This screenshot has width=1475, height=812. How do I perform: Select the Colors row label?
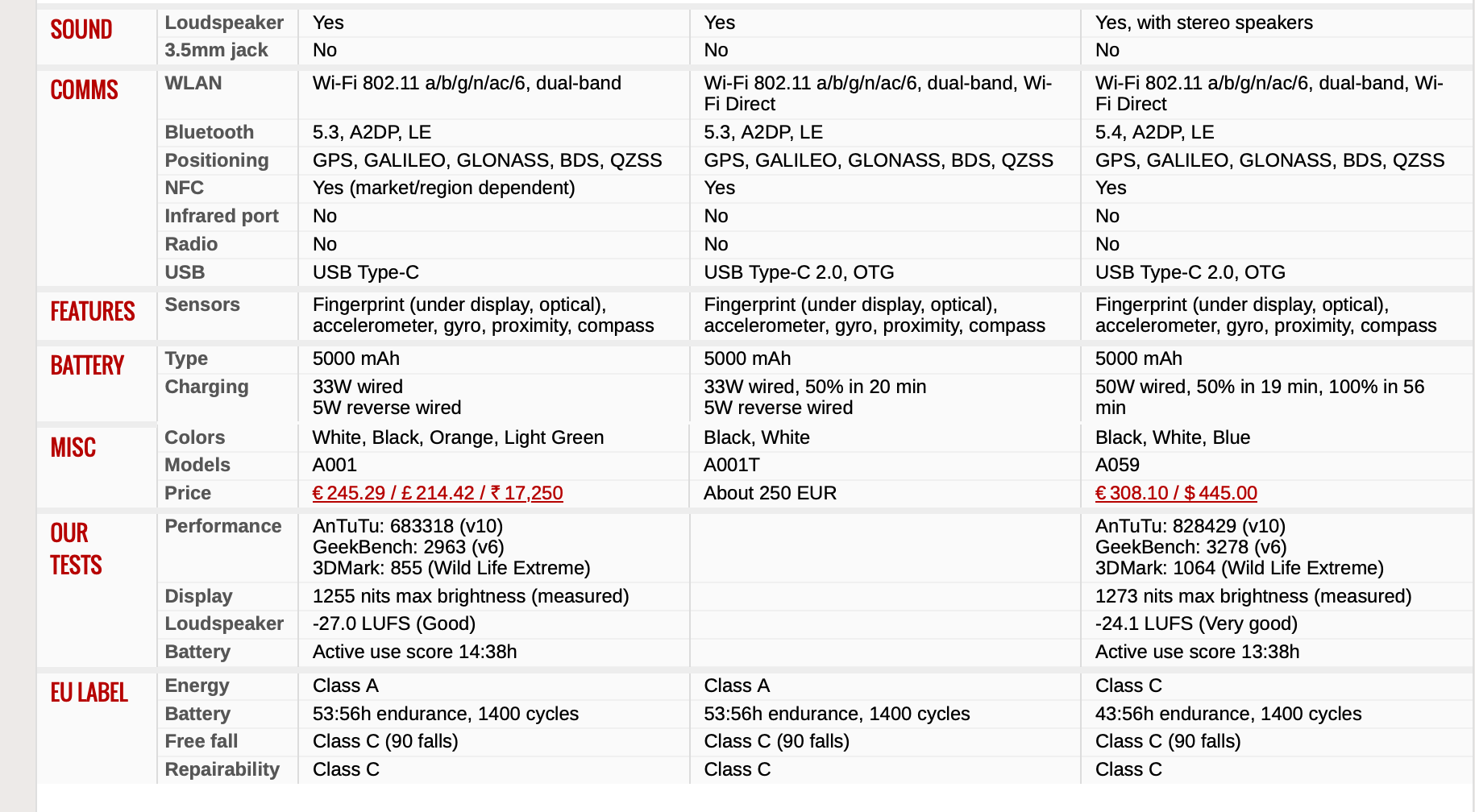point(194,437)
